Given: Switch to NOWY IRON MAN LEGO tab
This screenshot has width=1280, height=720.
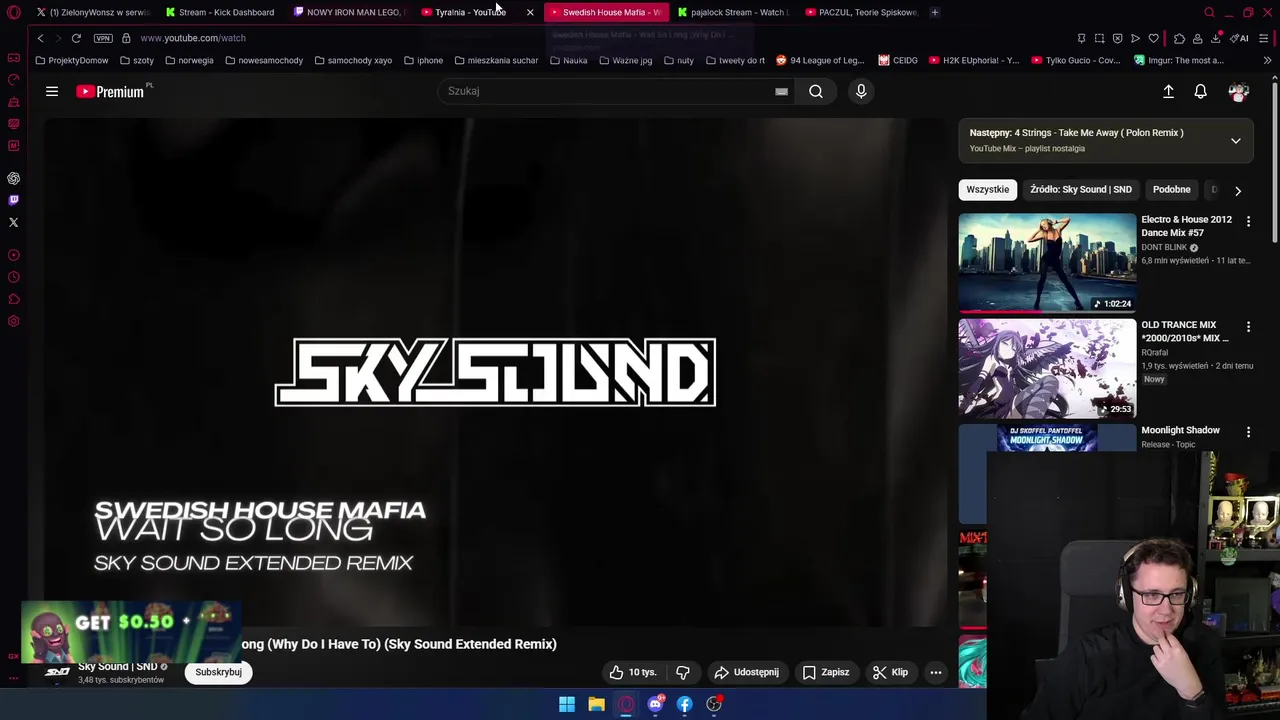Looking at the screenshot, I should [x=349, y=12].
